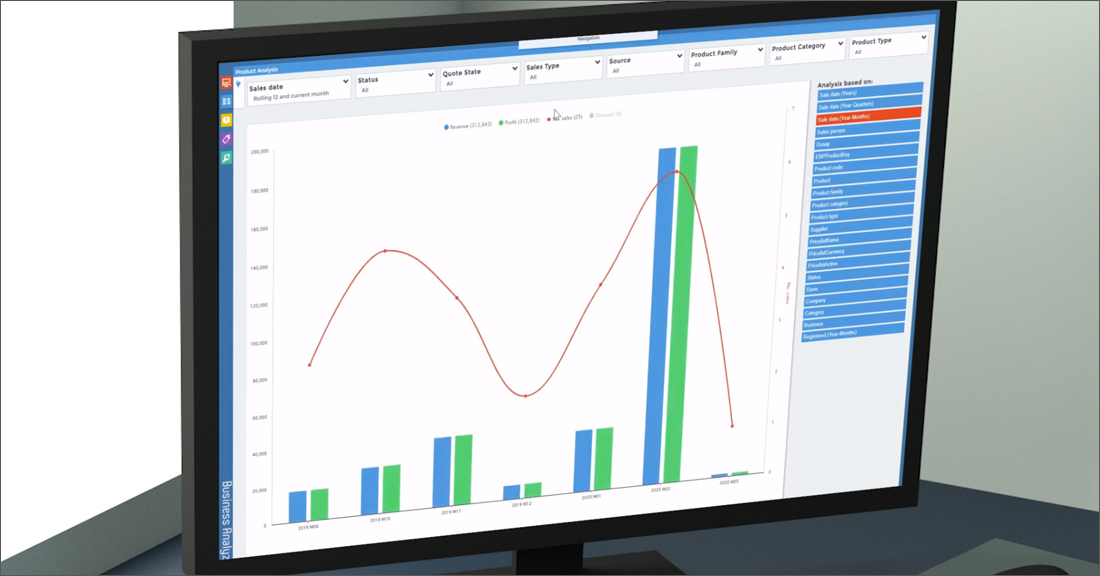Open the blue table view icon in sidebar

(x=227, y=101)
